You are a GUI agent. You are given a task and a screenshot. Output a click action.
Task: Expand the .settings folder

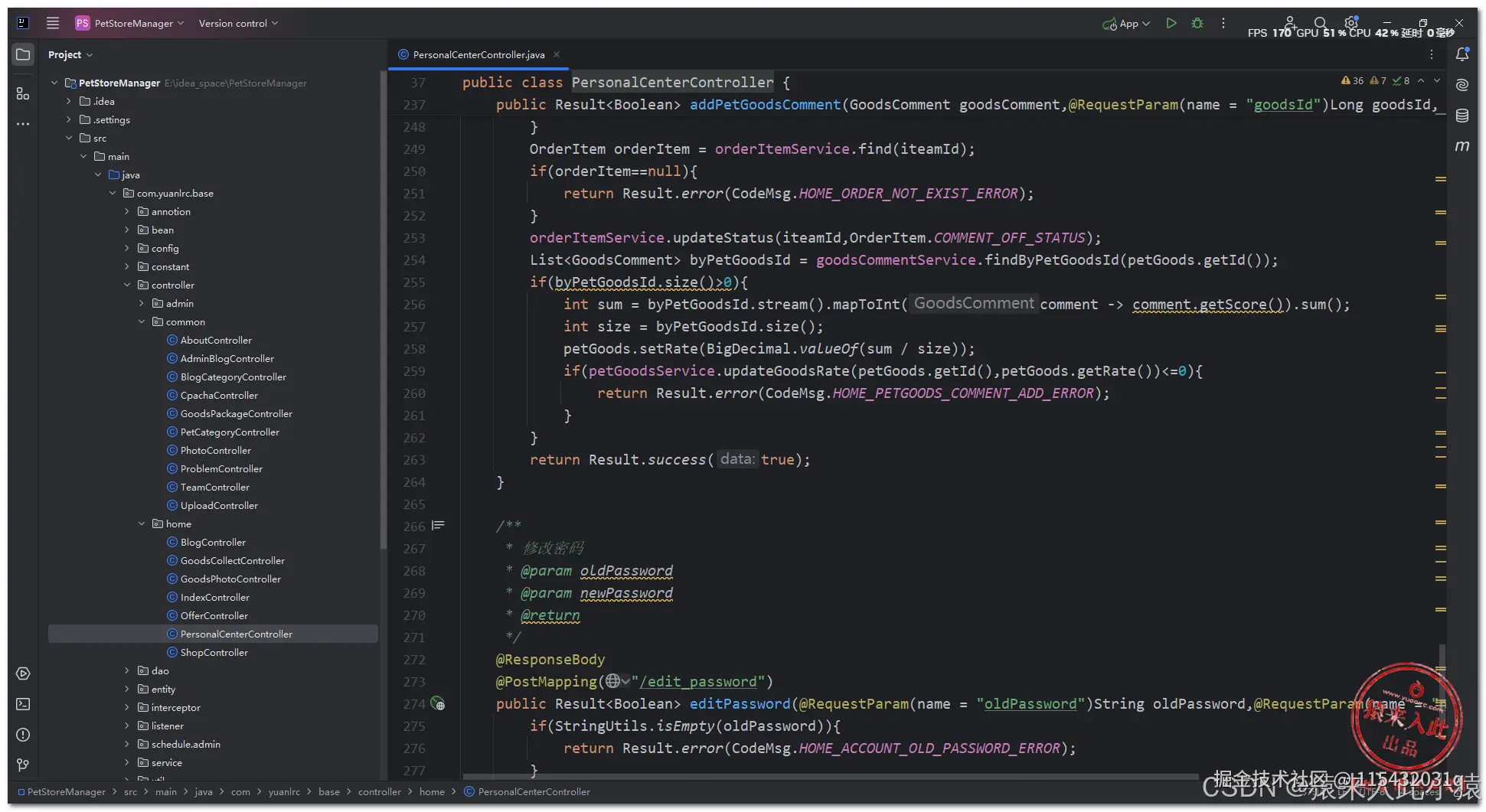pos(69,119)
